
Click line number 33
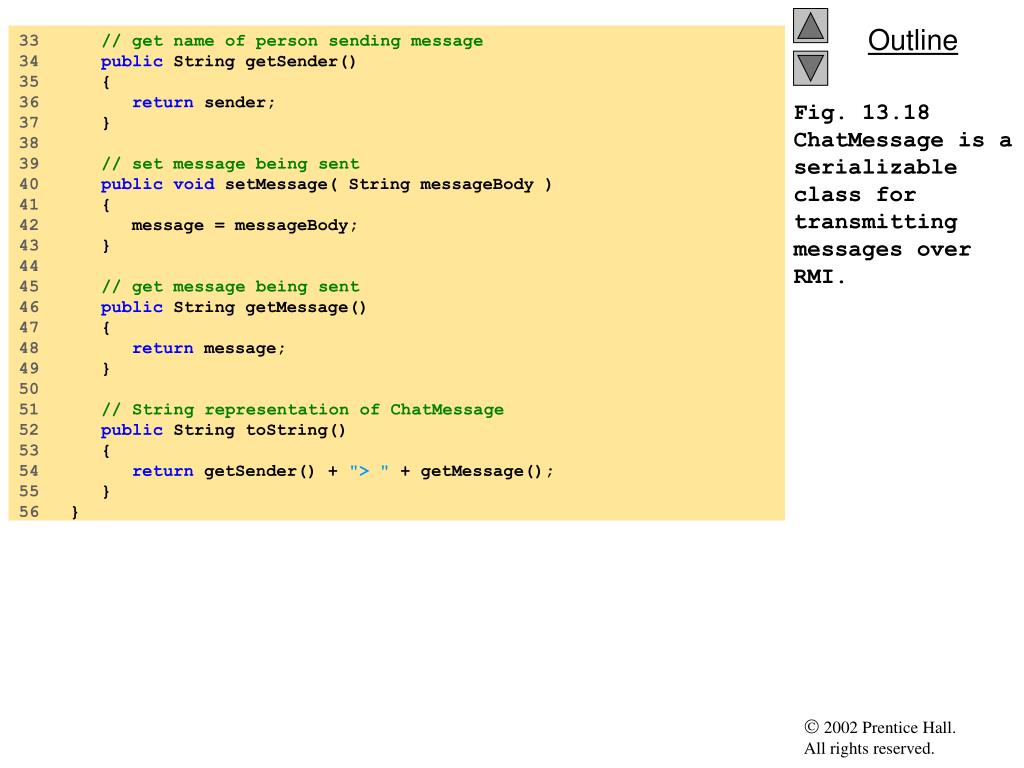pyautogui.click(x=29, y=40)
